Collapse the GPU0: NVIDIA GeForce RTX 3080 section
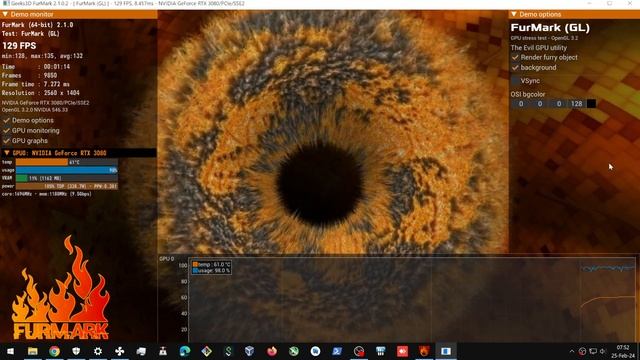Image resolution: width=640 pixels, height=360 pixels. coord(7,153)
